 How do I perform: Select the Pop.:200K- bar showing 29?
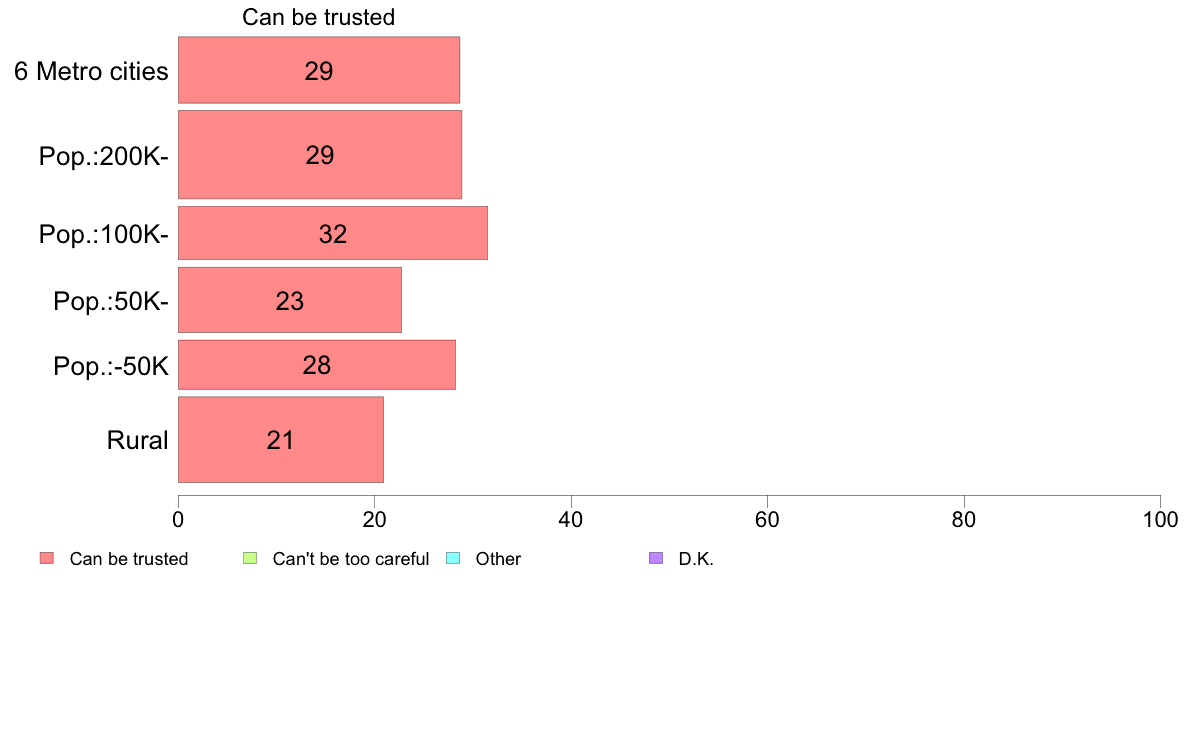pos(320,155)
